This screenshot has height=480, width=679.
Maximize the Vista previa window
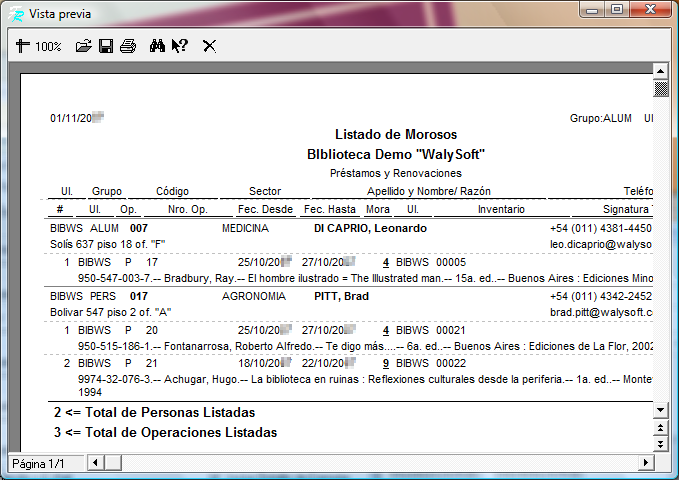616,10
